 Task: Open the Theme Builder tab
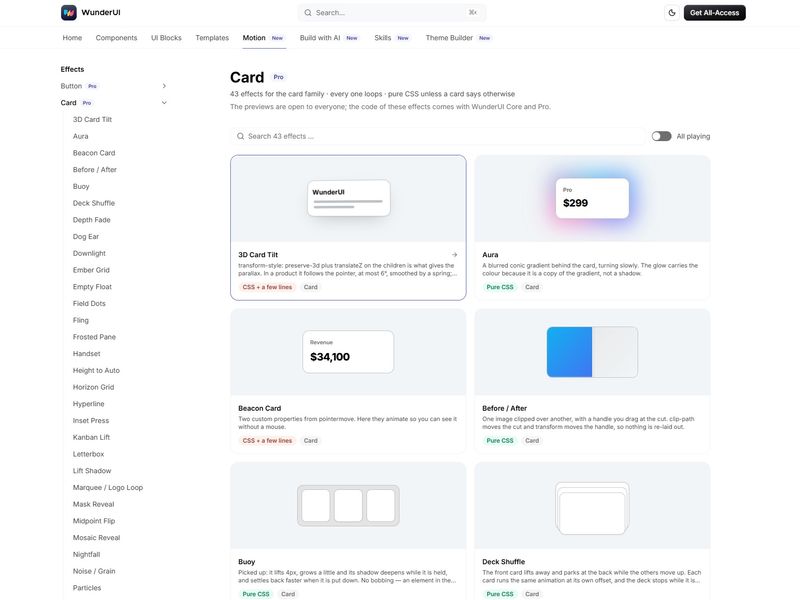(x=459, y=38)
